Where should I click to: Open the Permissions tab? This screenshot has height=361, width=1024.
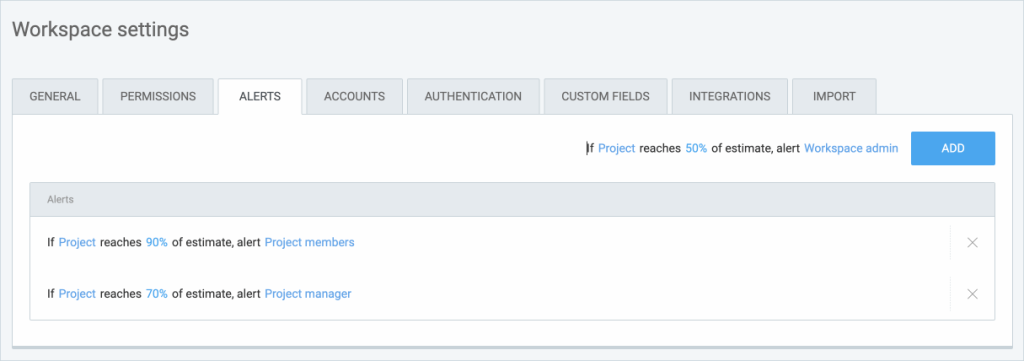coord(158,97)
